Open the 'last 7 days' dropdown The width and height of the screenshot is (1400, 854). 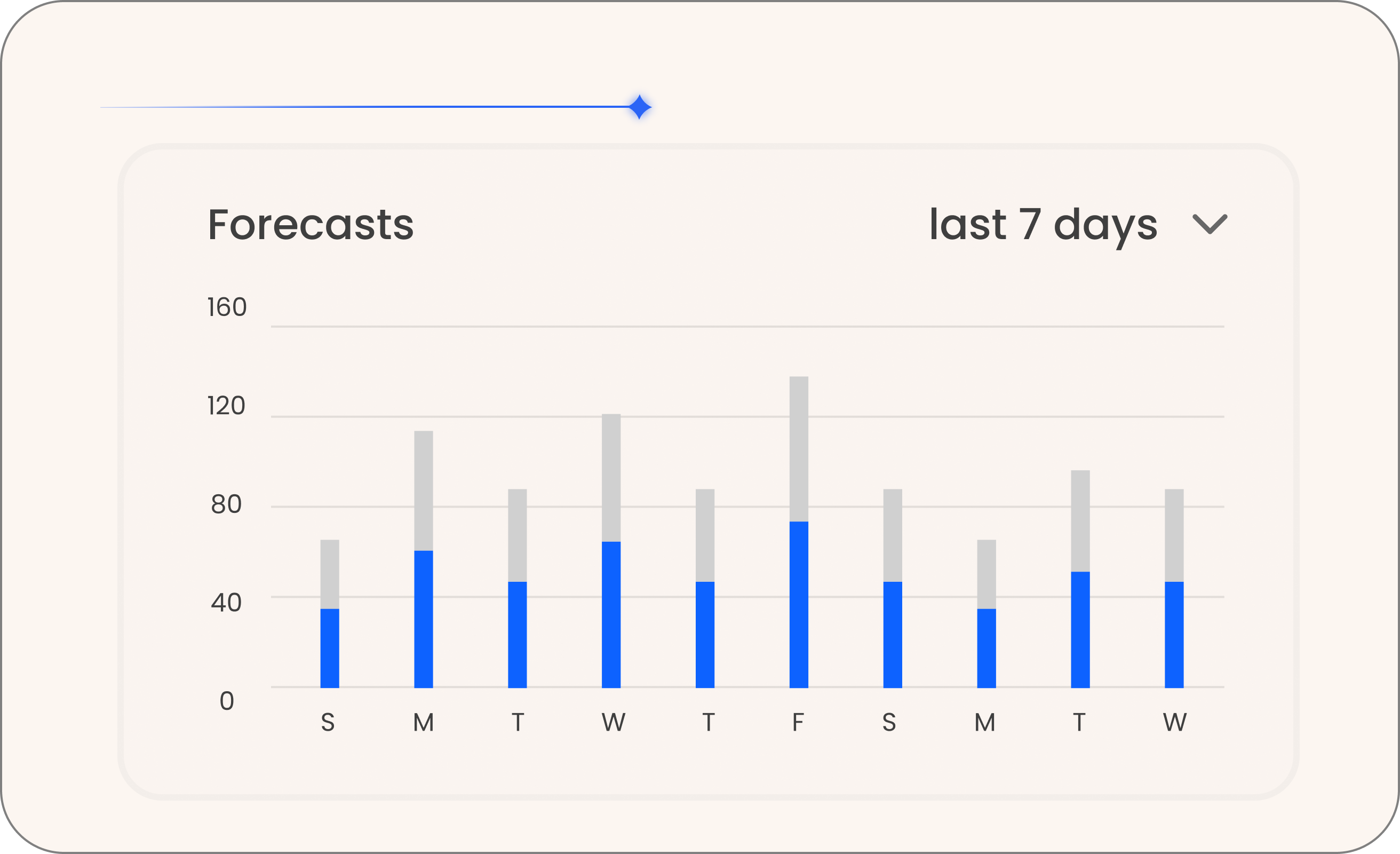tap(1045, 226)
